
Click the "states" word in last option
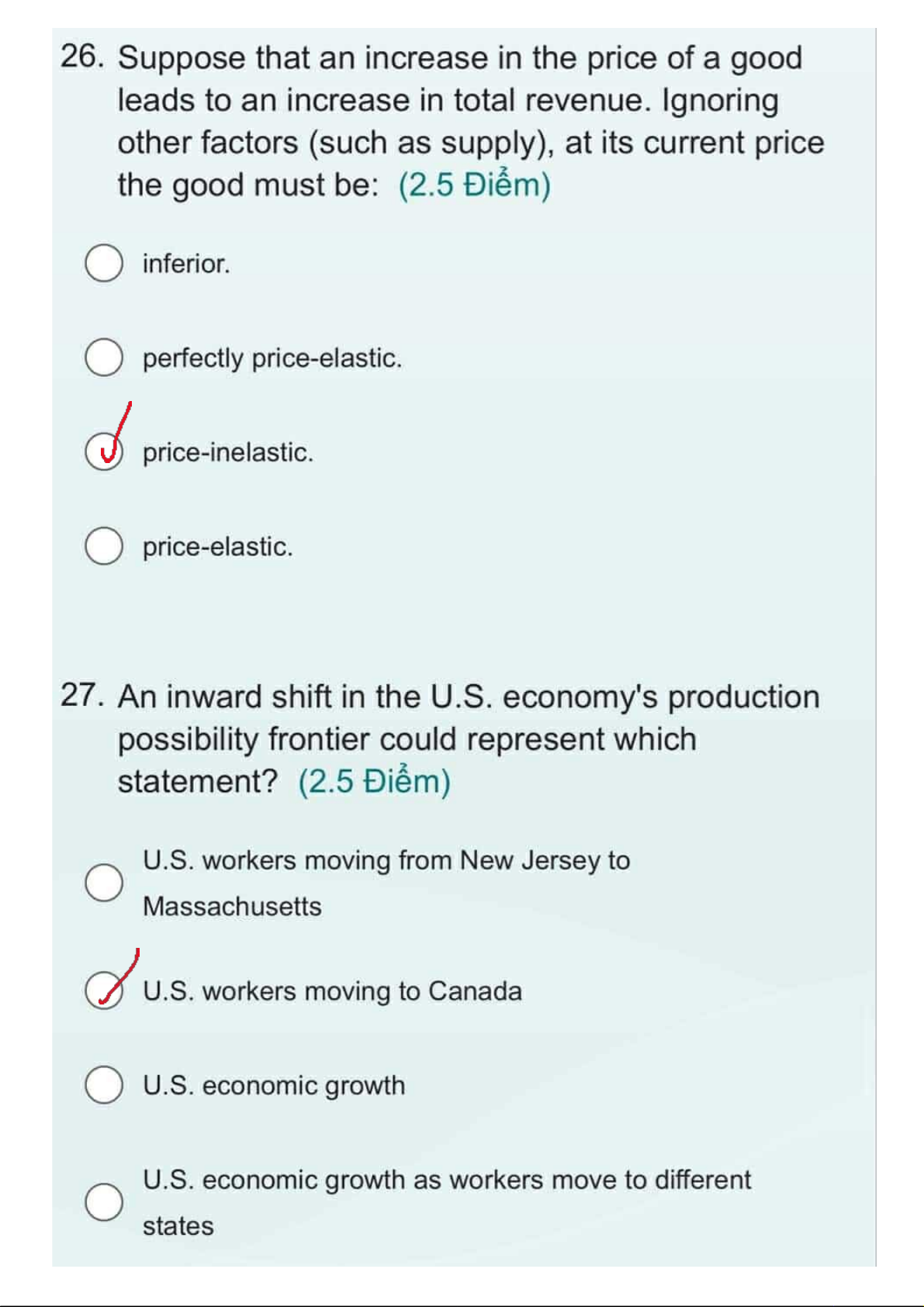[x=178, y=1226]
